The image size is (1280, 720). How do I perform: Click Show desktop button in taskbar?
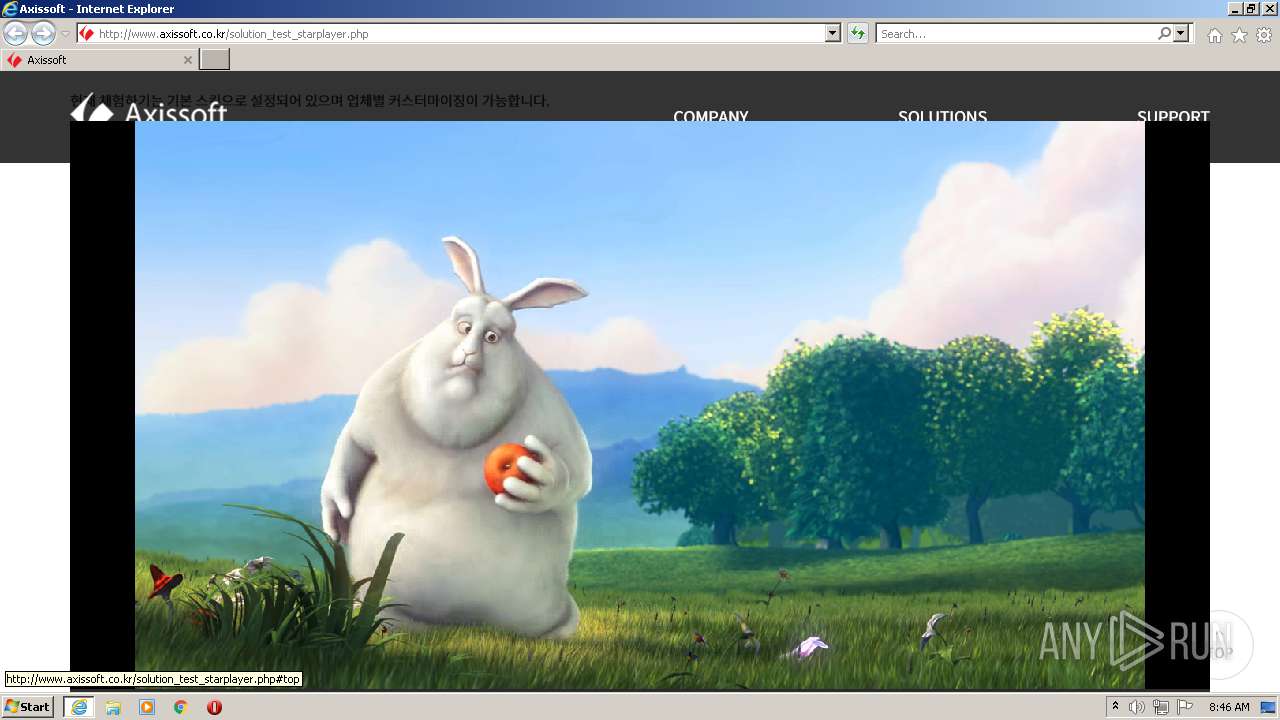point(1268,707)
